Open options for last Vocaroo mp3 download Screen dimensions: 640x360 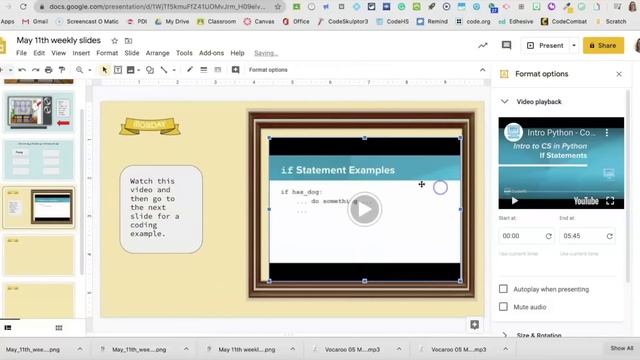(x=505, y=349)
